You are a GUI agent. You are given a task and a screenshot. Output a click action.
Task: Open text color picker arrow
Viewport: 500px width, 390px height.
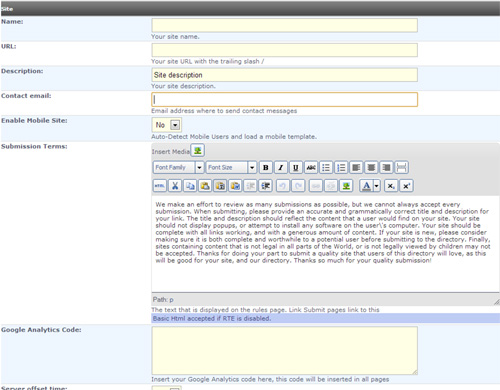click(x=377, y=186)
